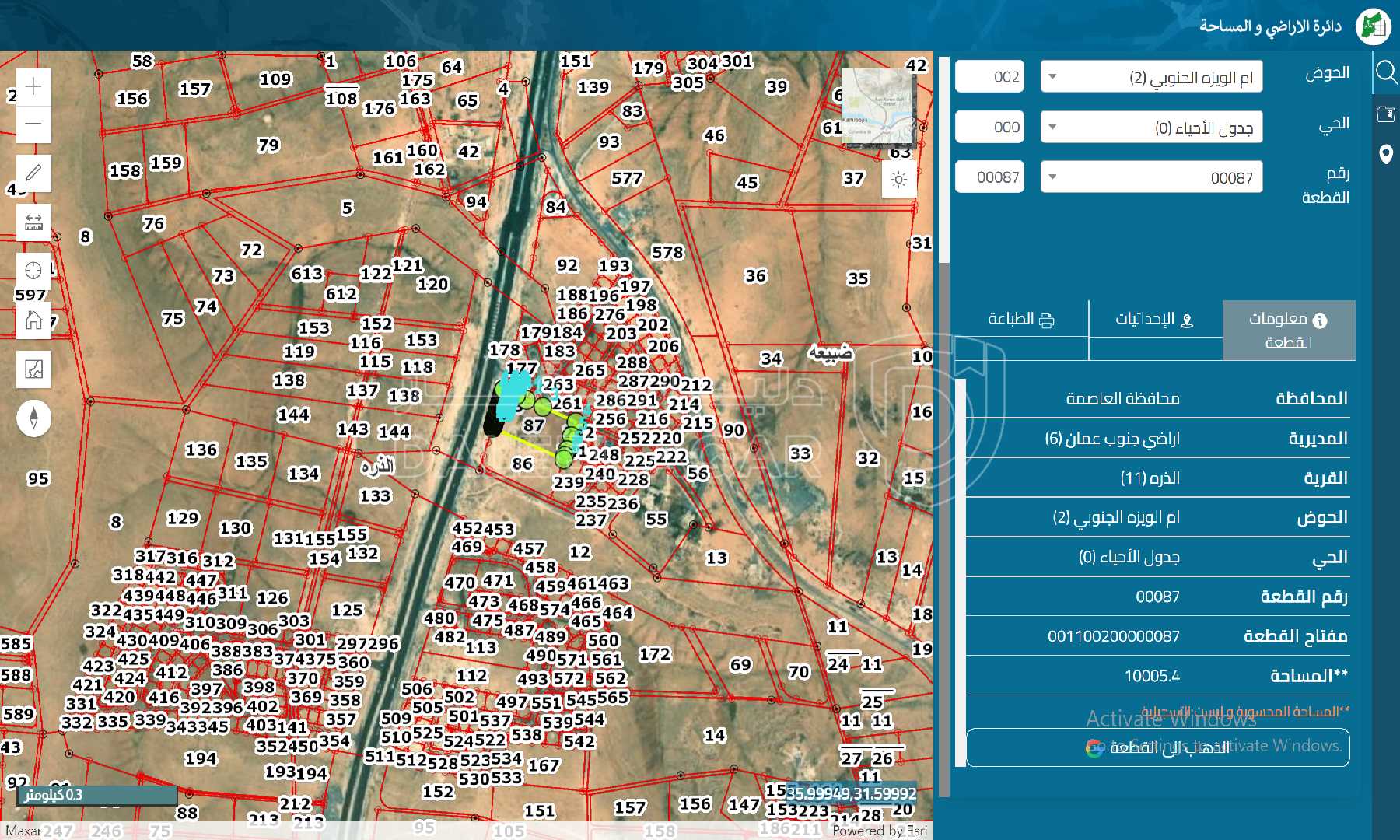Click the basin code field showing 002
Viewport: 1400px width, 840px height.
(989, 77)
